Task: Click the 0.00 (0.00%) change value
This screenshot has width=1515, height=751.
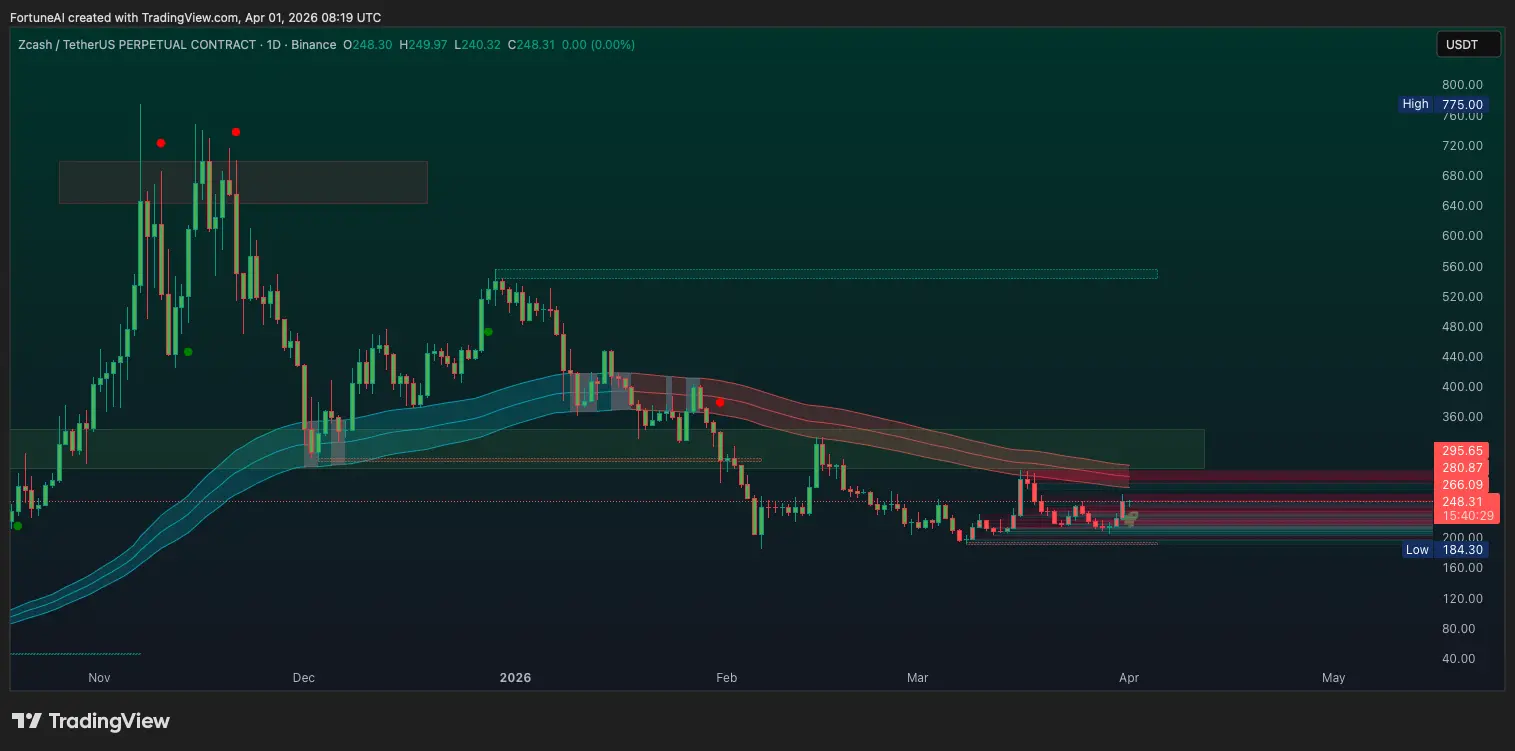Action: click(598, 45)
